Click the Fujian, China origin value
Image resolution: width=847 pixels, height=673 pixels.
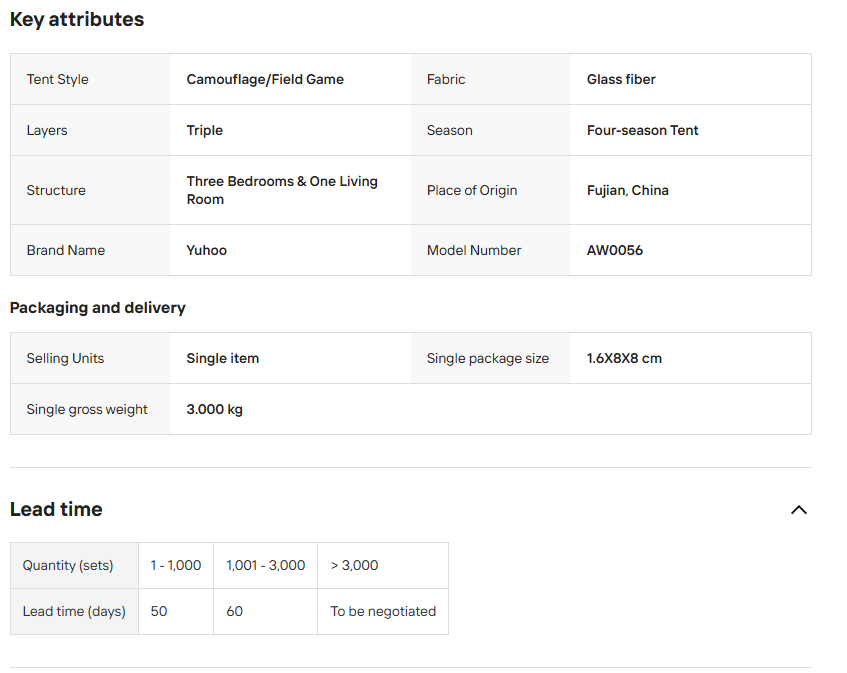[x=627, y=191]
